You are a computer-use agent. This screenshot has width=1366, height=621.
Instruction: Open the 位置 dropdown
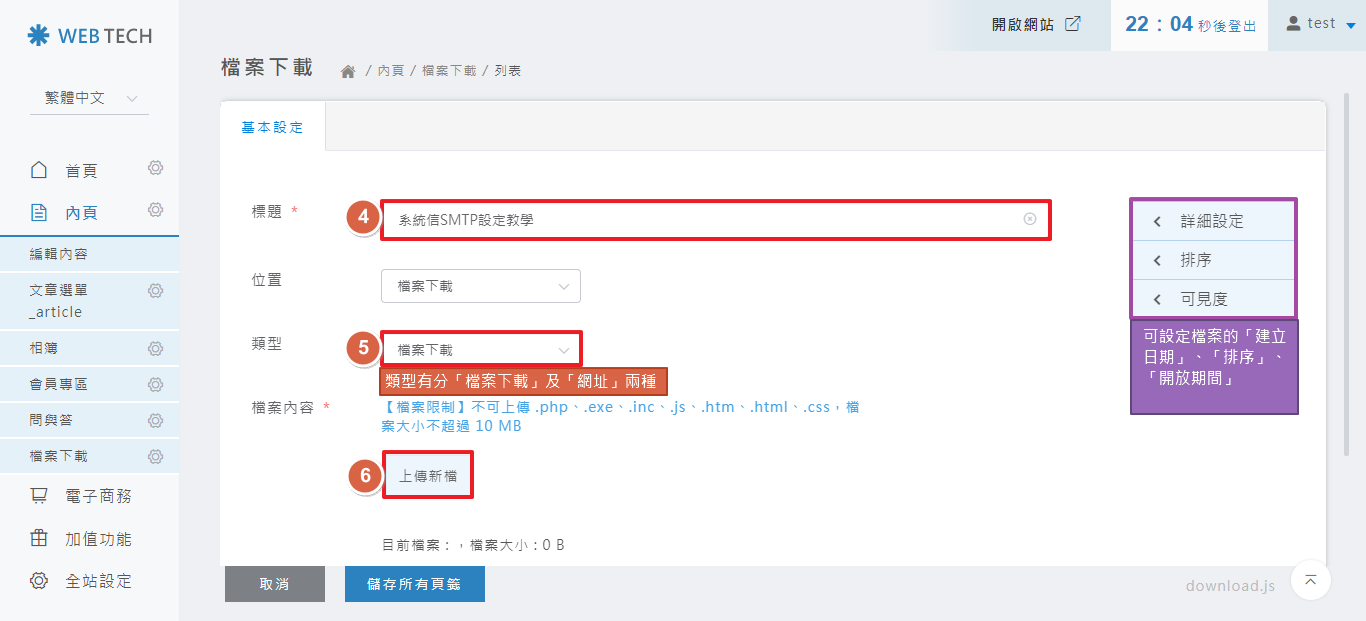[480, 286]
